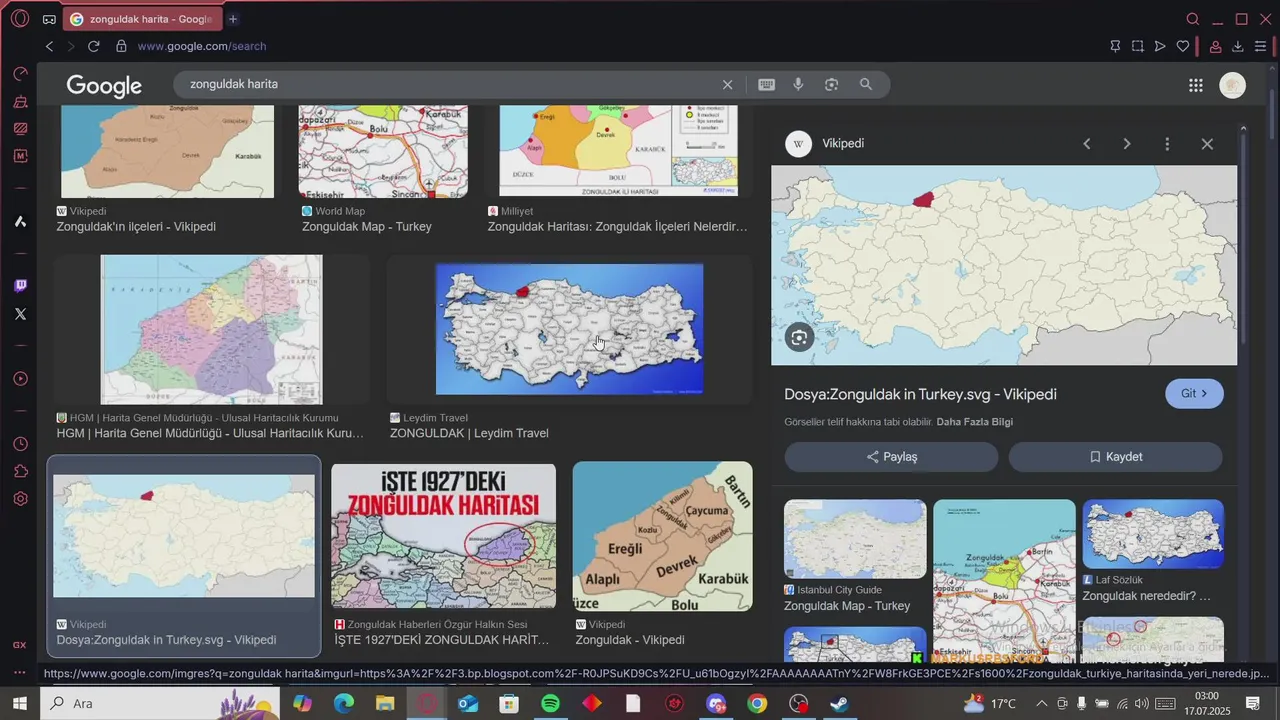Bookmark the page with the heart icon

1183,46
